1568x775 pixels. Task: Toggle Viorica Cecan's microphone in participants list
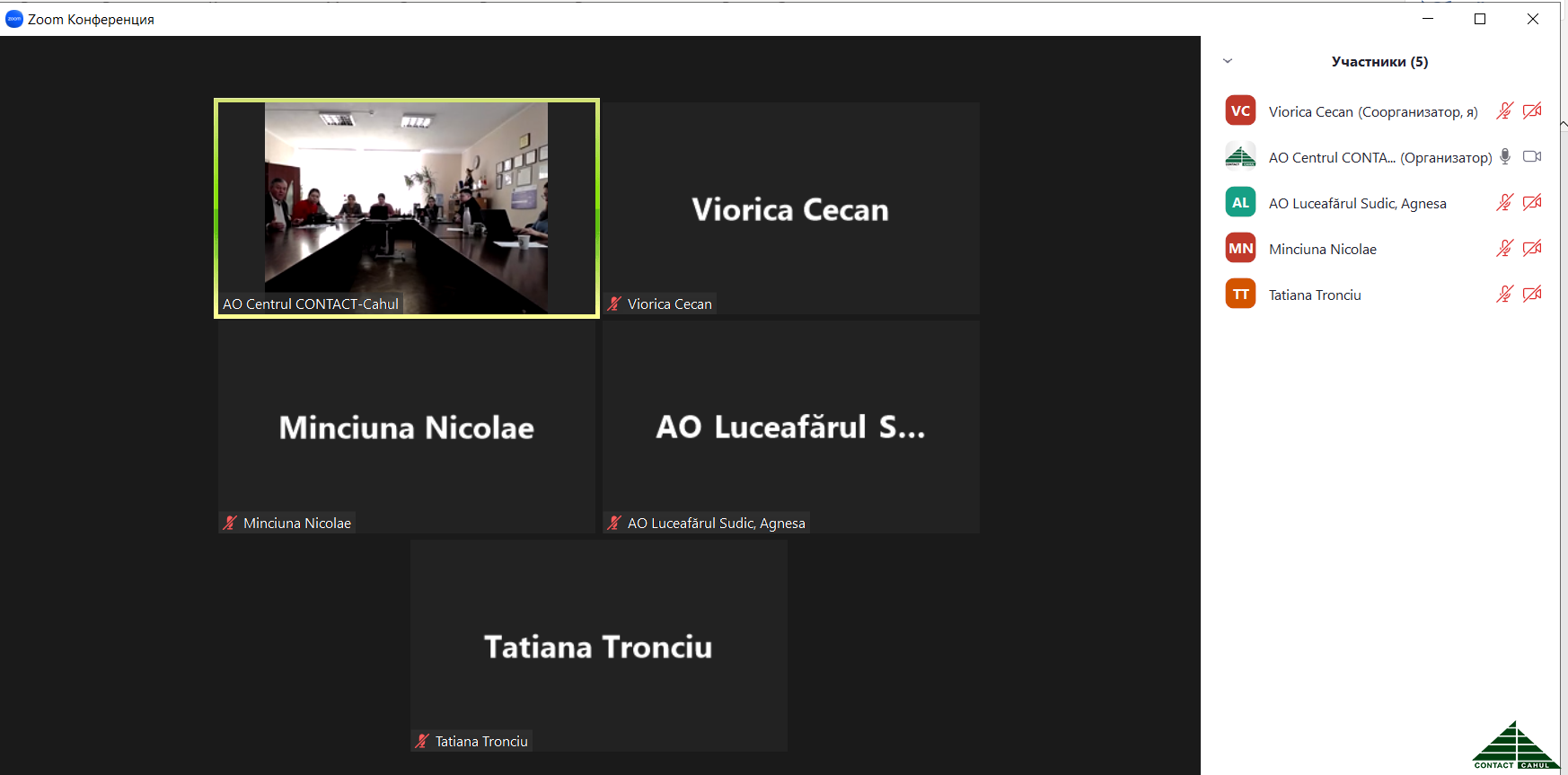pyautogui.click(x=1504, y=110)
